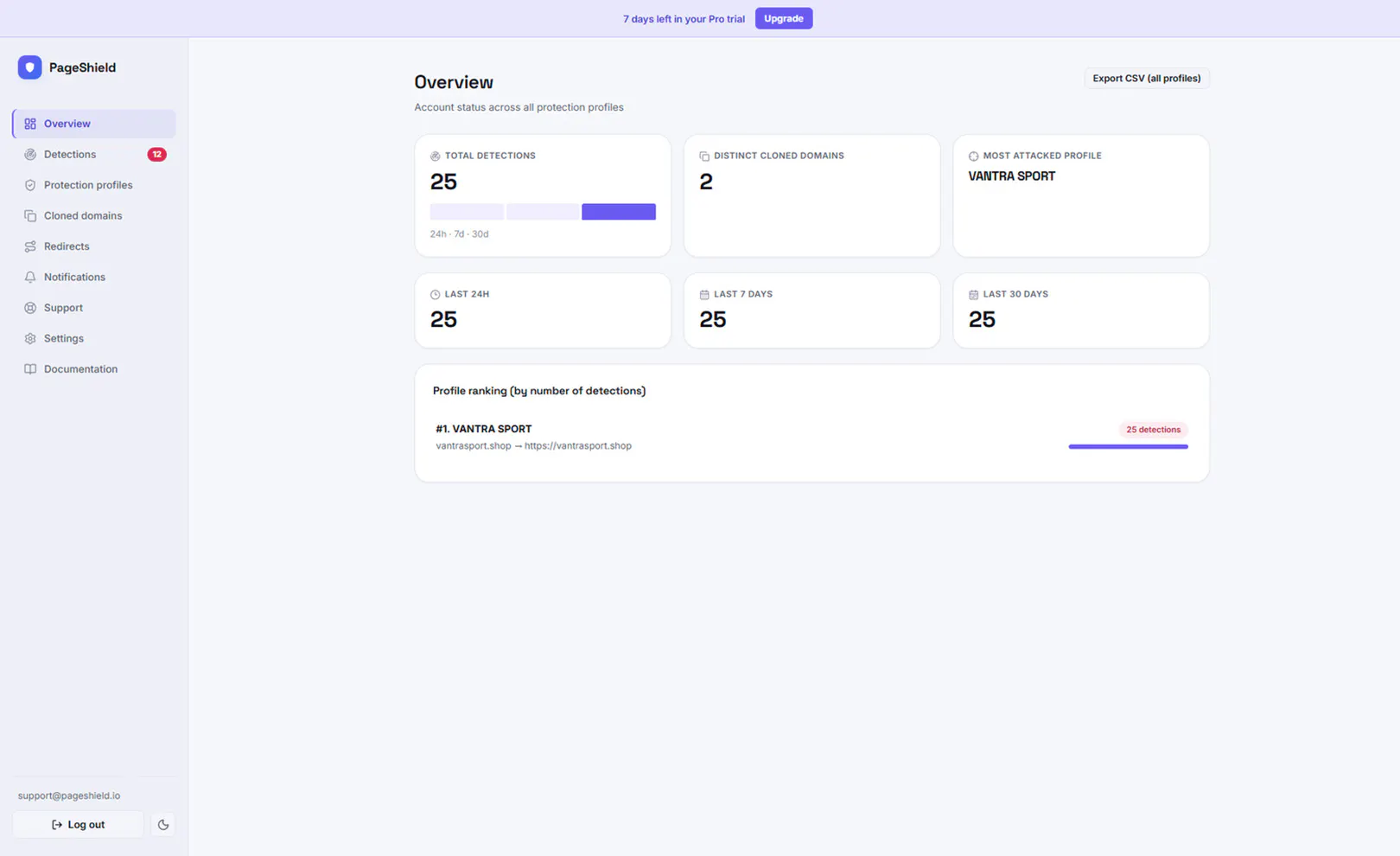Click the Last 30 Days value 25
This screenshot has height=856, width=1400.
pyautogui.click(x=982, y=319)
